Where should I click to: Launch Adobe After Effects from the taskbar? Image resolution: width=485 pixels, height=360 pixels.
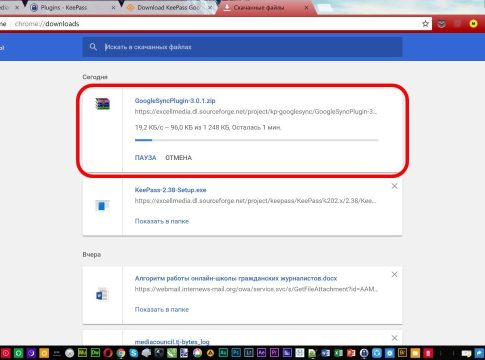coord(261,353)
